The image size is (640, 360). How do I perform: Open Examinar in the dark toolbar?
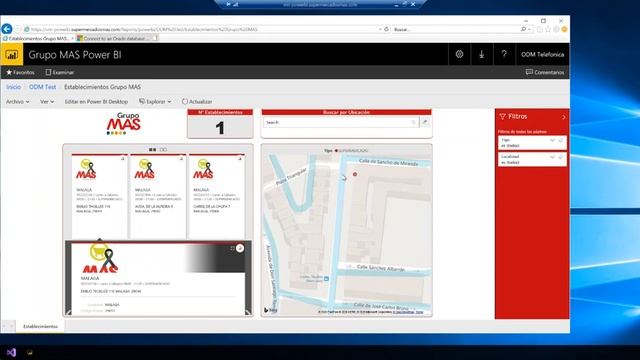[x=60, y=72]
